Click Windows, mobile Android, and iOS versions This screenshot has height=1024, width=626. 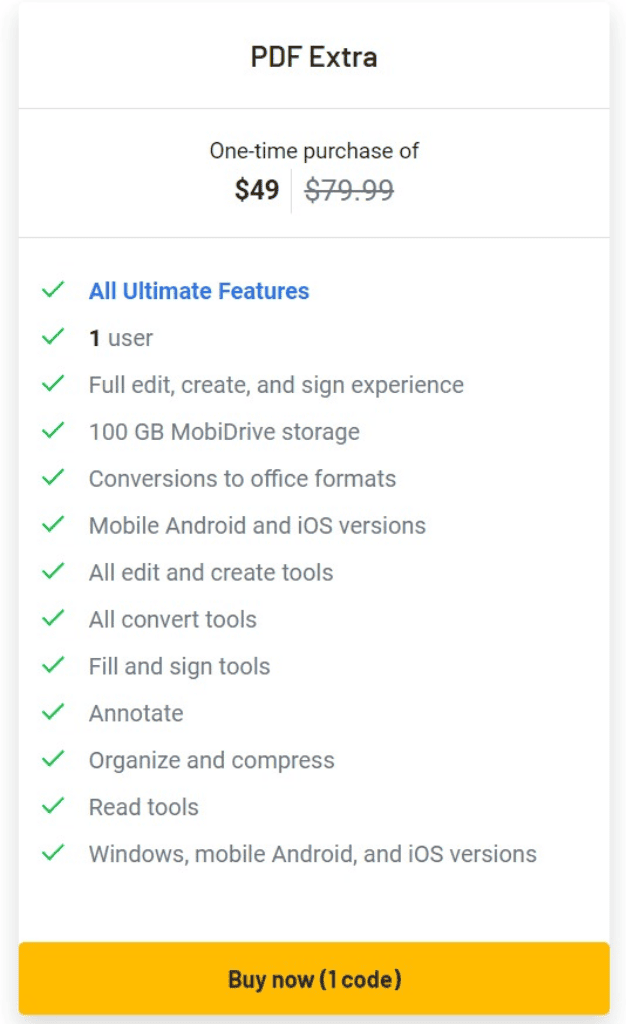[312, 854]
